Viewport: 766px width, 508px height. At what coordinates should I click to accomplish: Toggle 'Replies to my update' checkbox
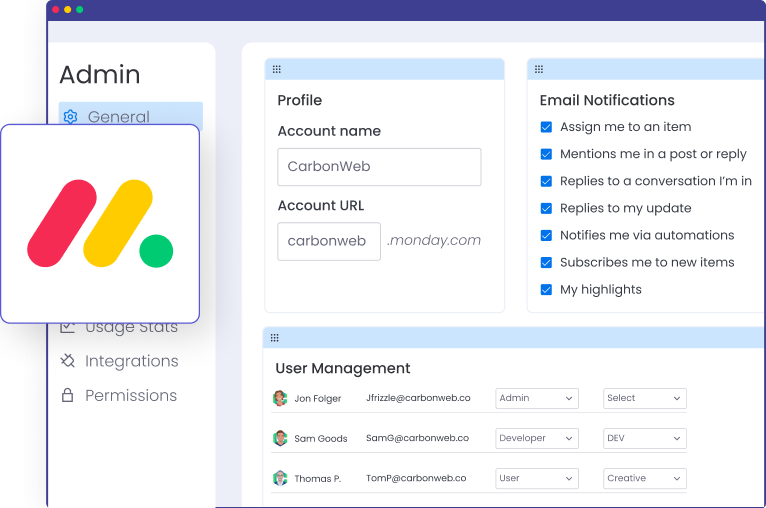[546, 208]
